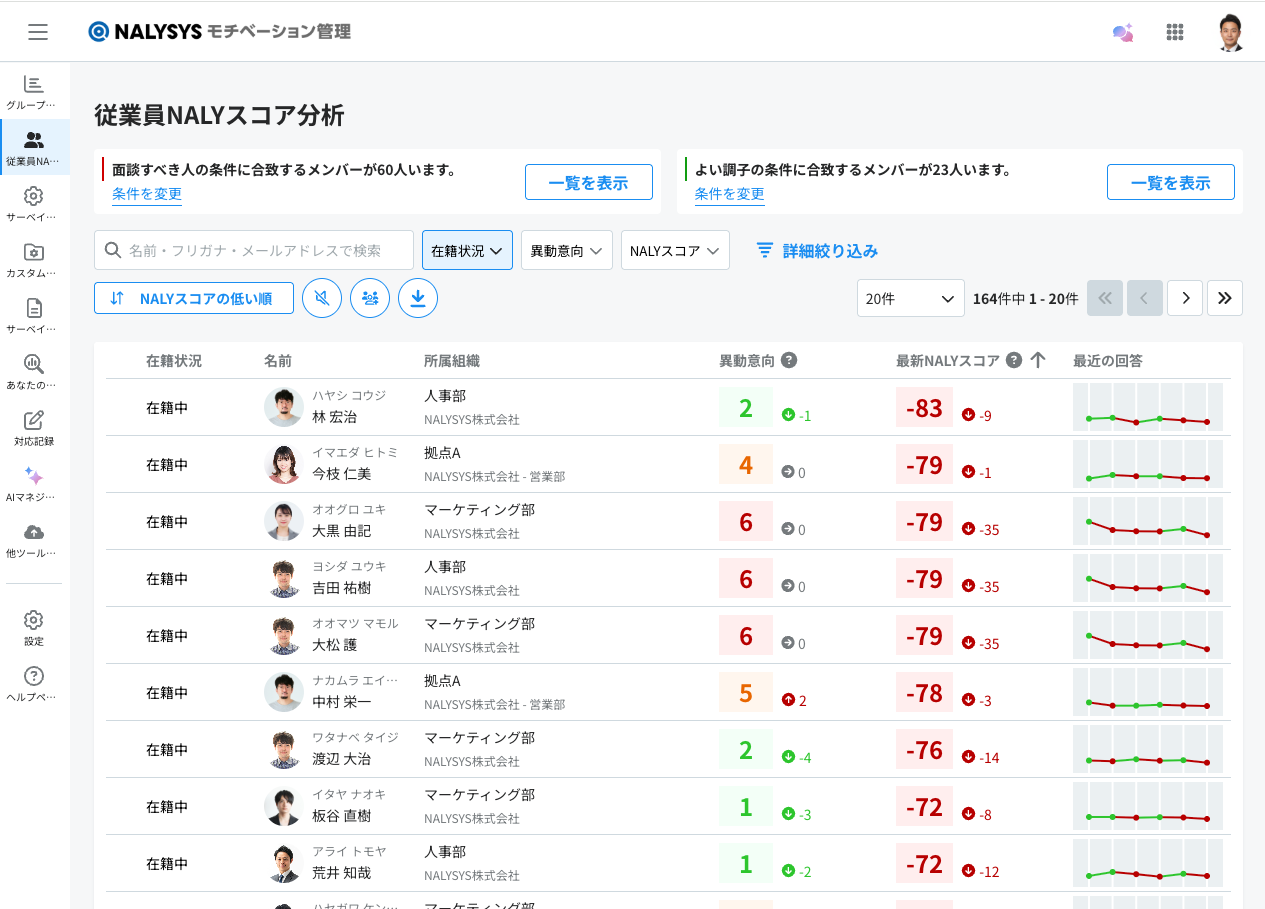Open the 20件 page size dropdown
The width and height of the screenshot is (1265, 909).
click(x=910, y=298)
